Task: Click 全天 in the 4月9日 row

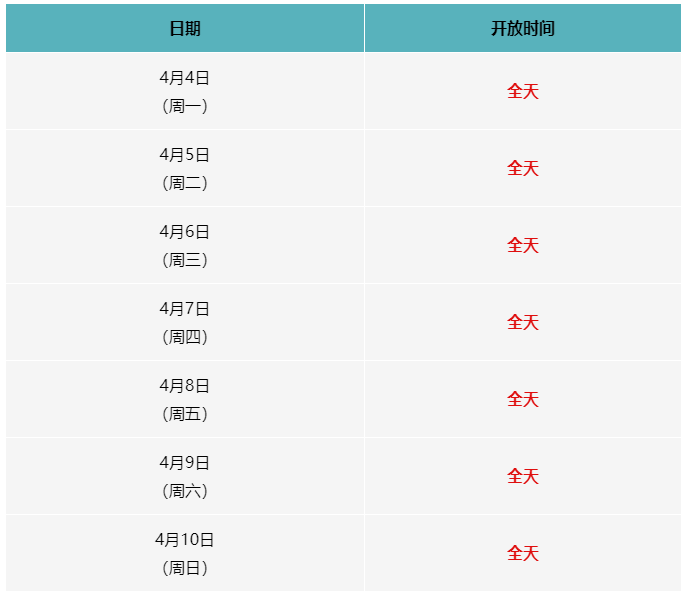Action: [523, 476]
